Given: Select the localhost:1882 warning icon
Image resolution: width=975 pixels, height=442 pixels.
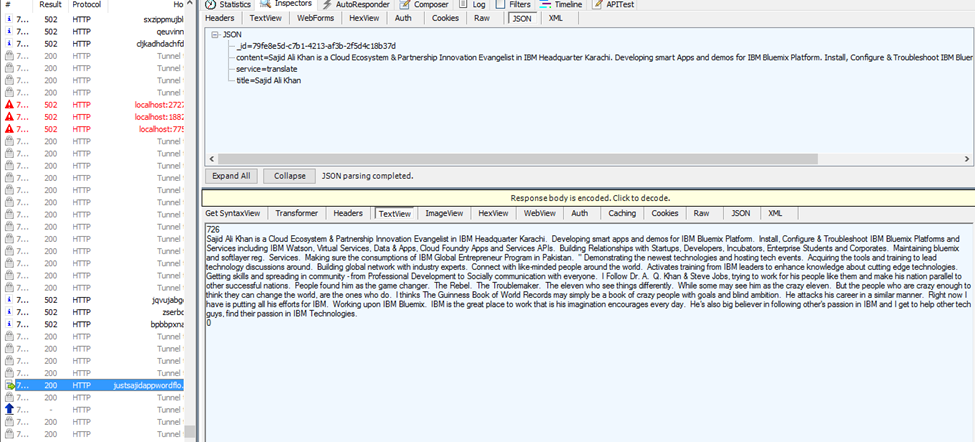Looking at the screenshot, I should 9,117.
